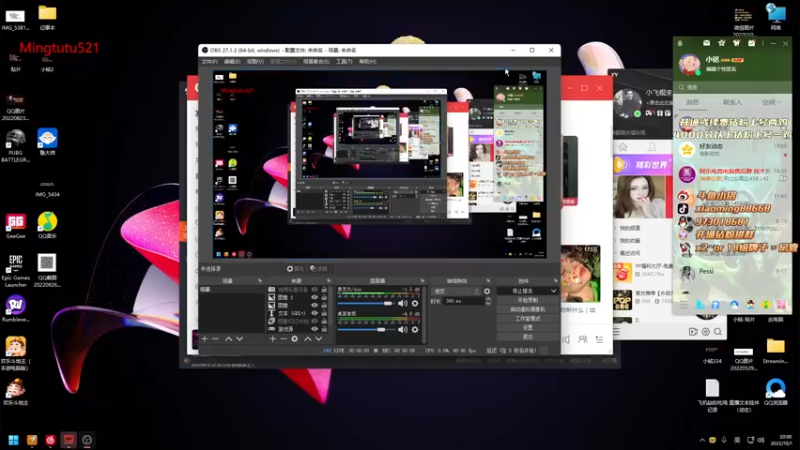Image resolution: width=800 pixels, height=450 pixels.
Task: Pop out the 混音器 dock panel
Action: point(422,281)
